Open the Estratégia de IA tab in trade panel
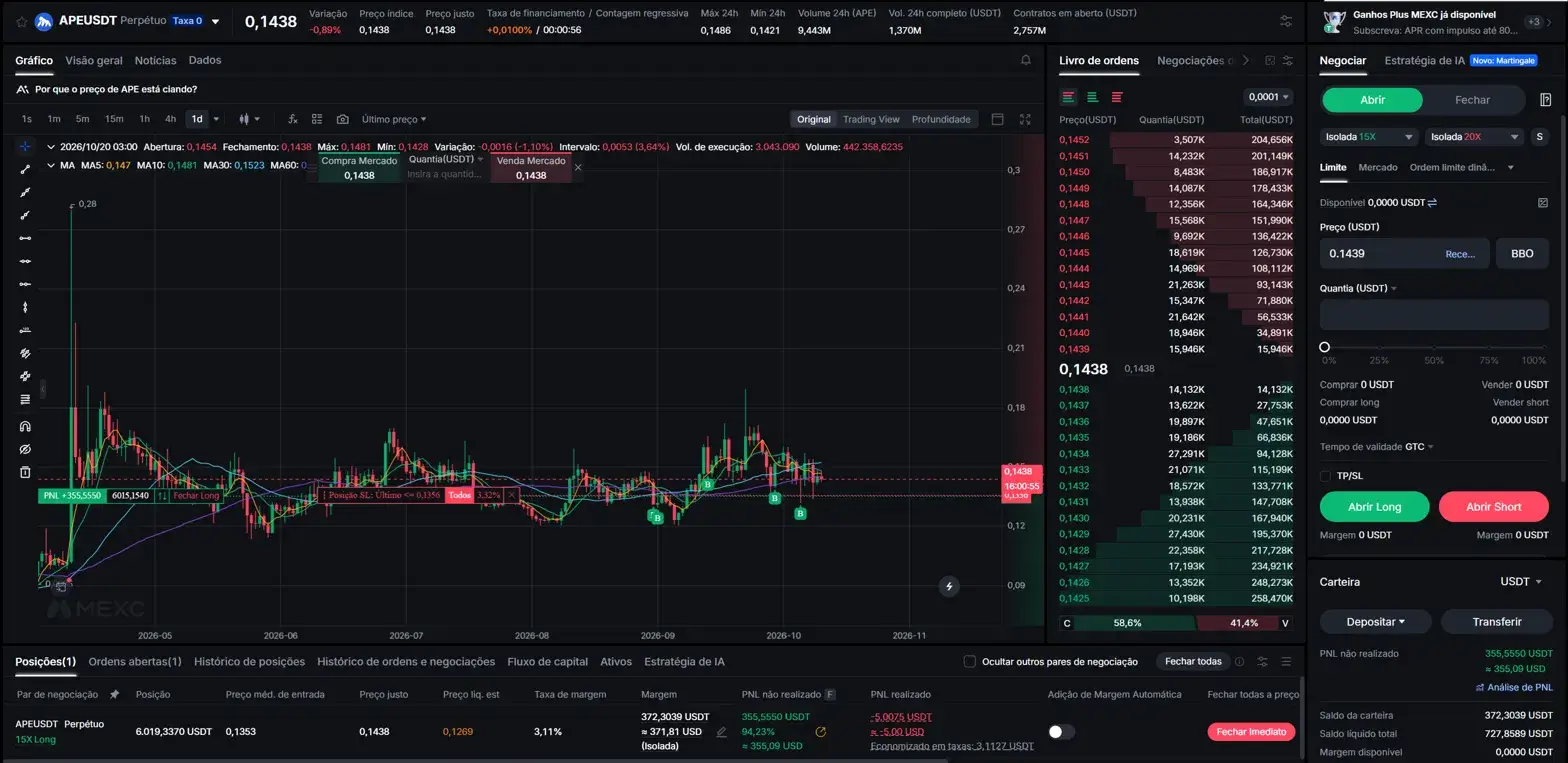 coord(1424,60)
